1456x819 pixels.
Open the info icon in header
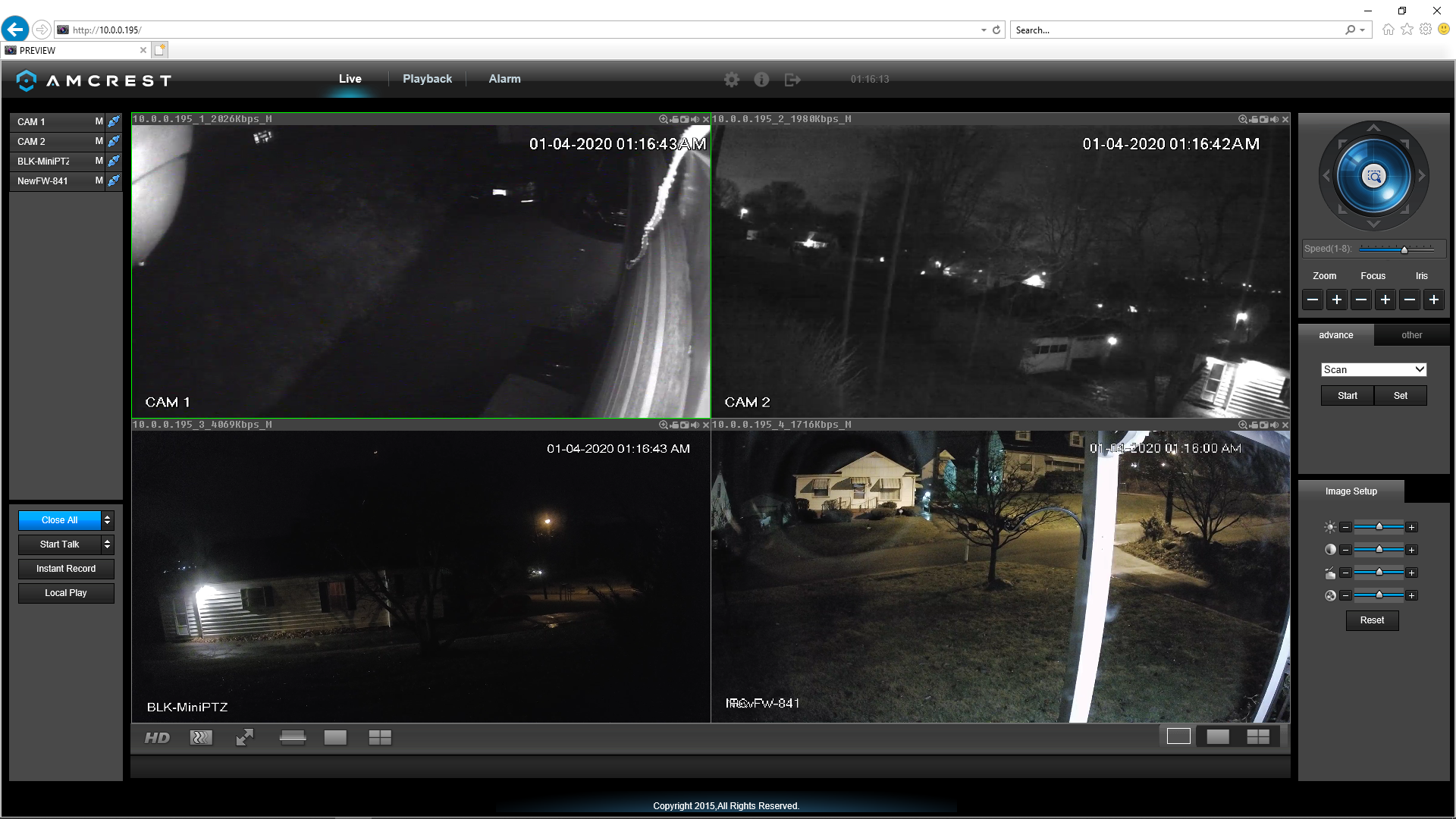click(x=761, y=80)
